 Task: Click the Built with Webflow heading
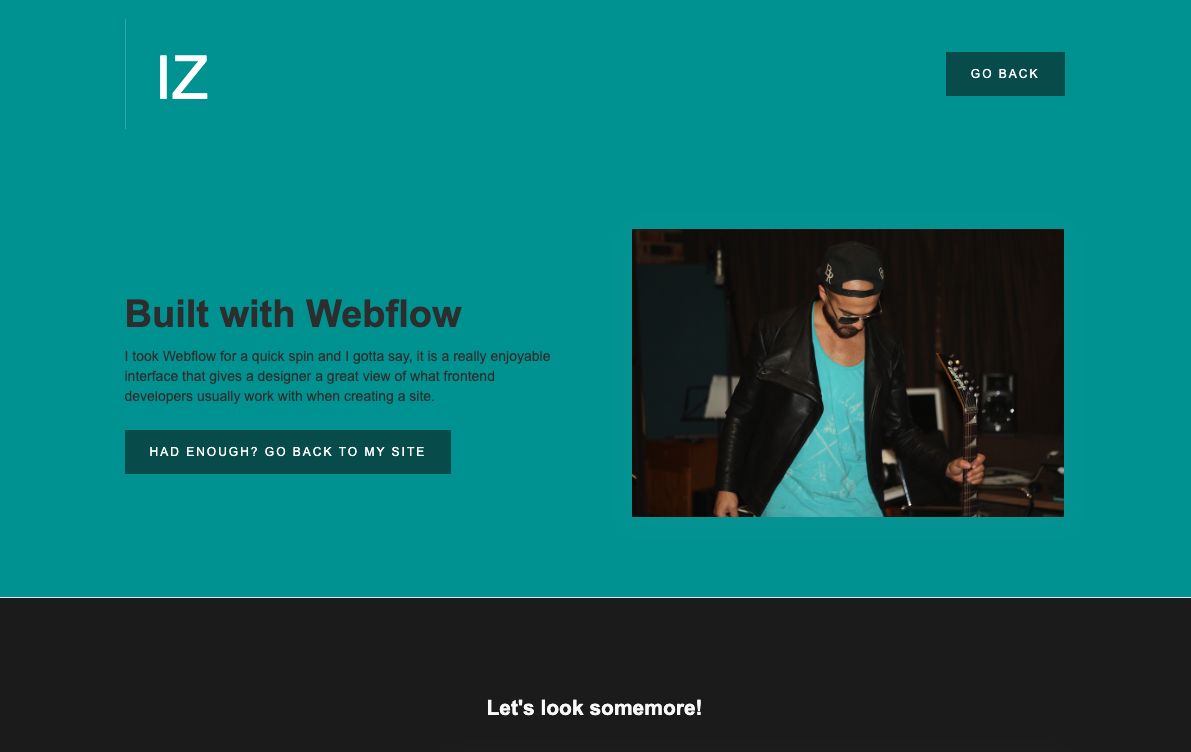[293, 314]
